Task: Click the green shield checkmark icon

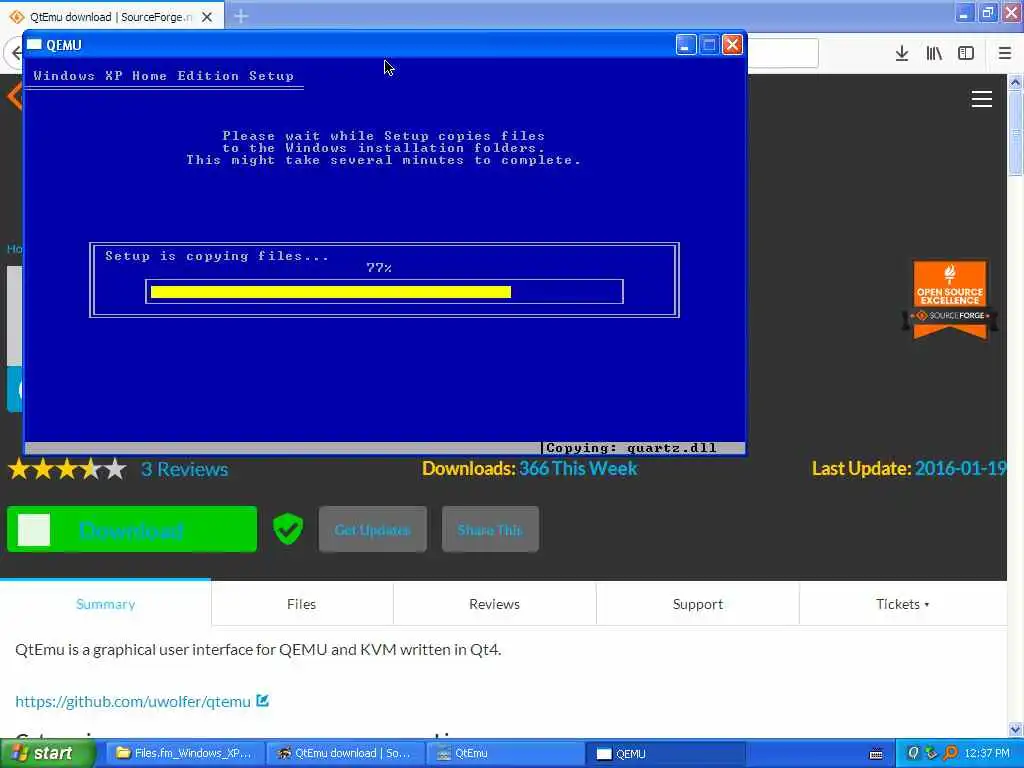Action: pyautogui.click(x=287, y=529)
